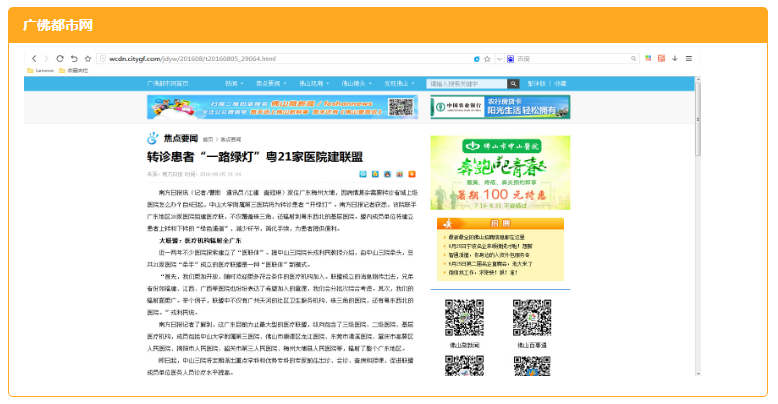Click the blue compatibility mode icon in address bar
Image resolution: width=778 pixels, height=404 pixels.
[x=477, y=59]
